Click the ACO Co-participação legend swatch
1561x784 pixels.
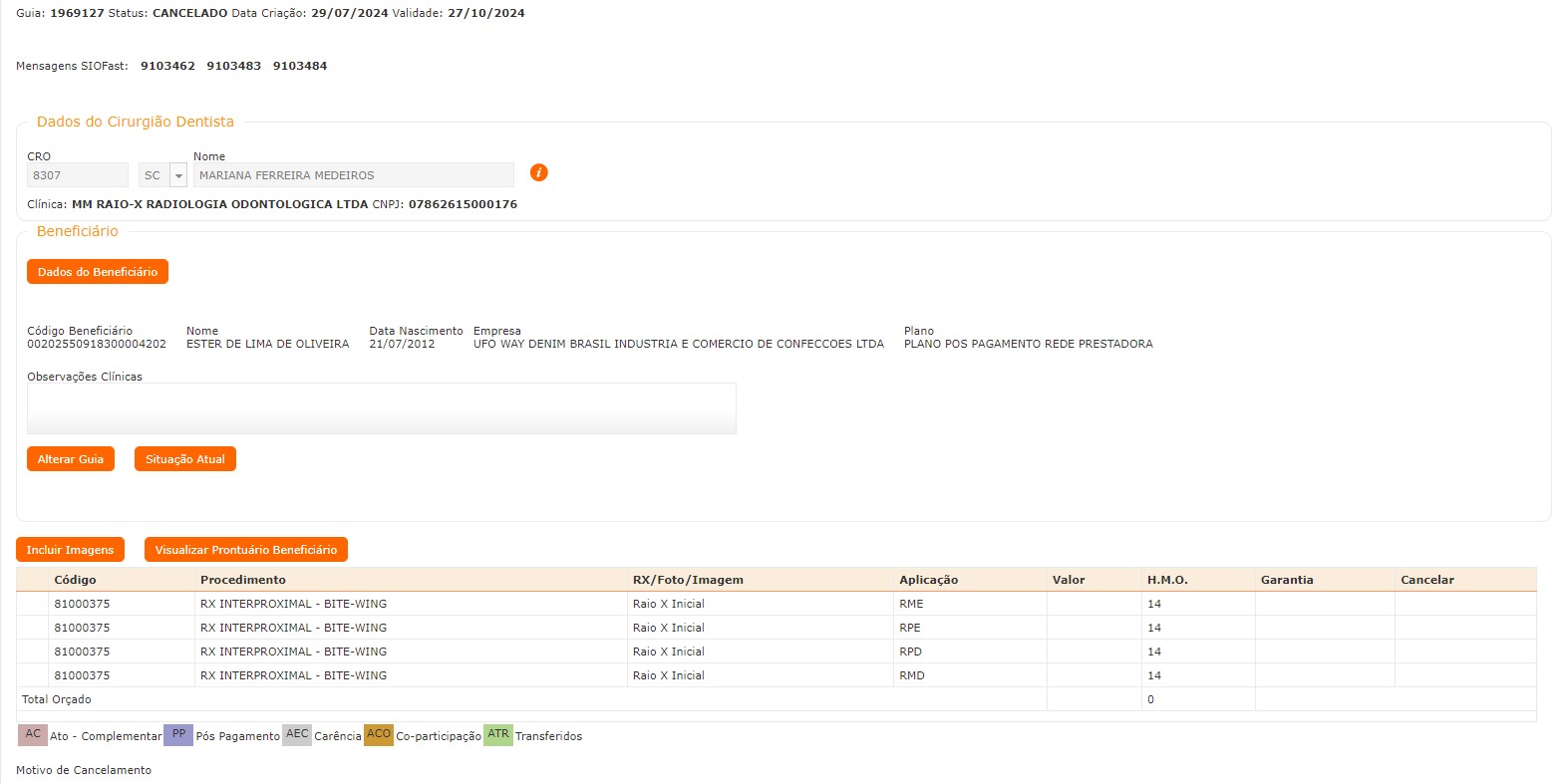click(x=379, y=735)
